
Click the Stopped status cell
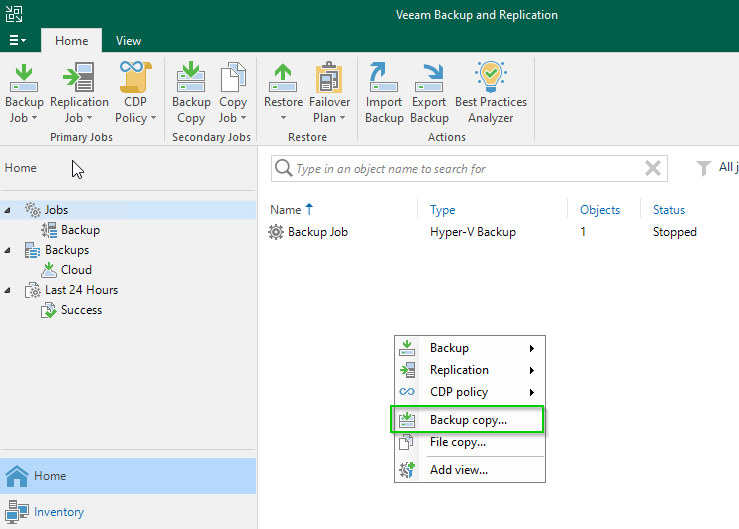(x=674, y=232)
